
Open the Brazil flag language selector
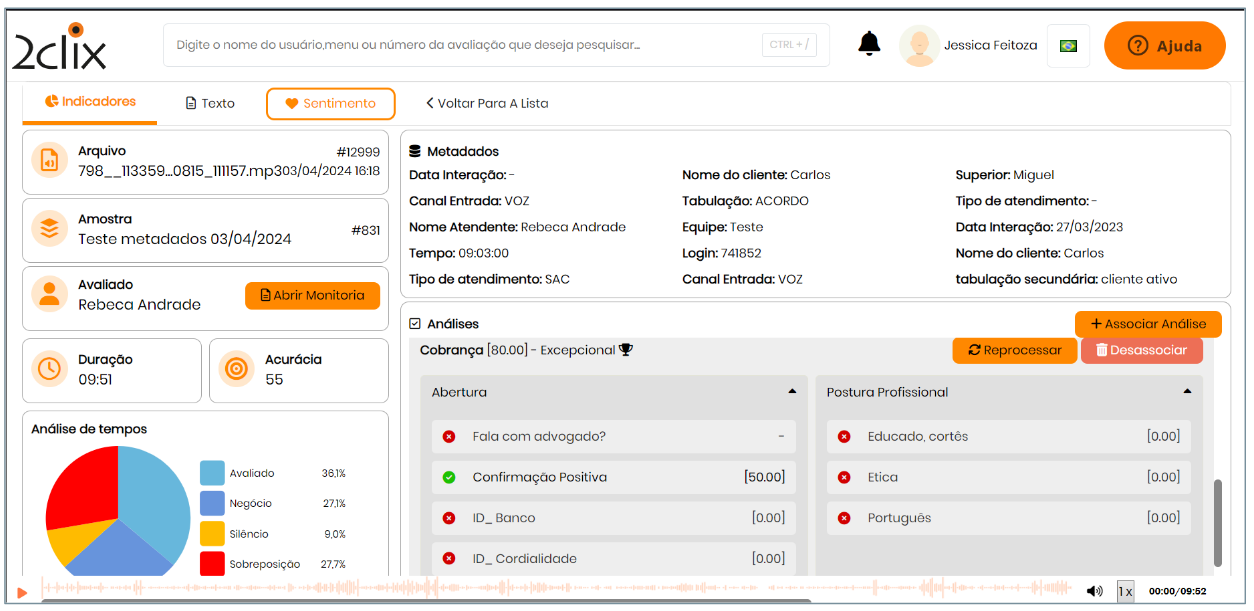tap(1068, 46)
